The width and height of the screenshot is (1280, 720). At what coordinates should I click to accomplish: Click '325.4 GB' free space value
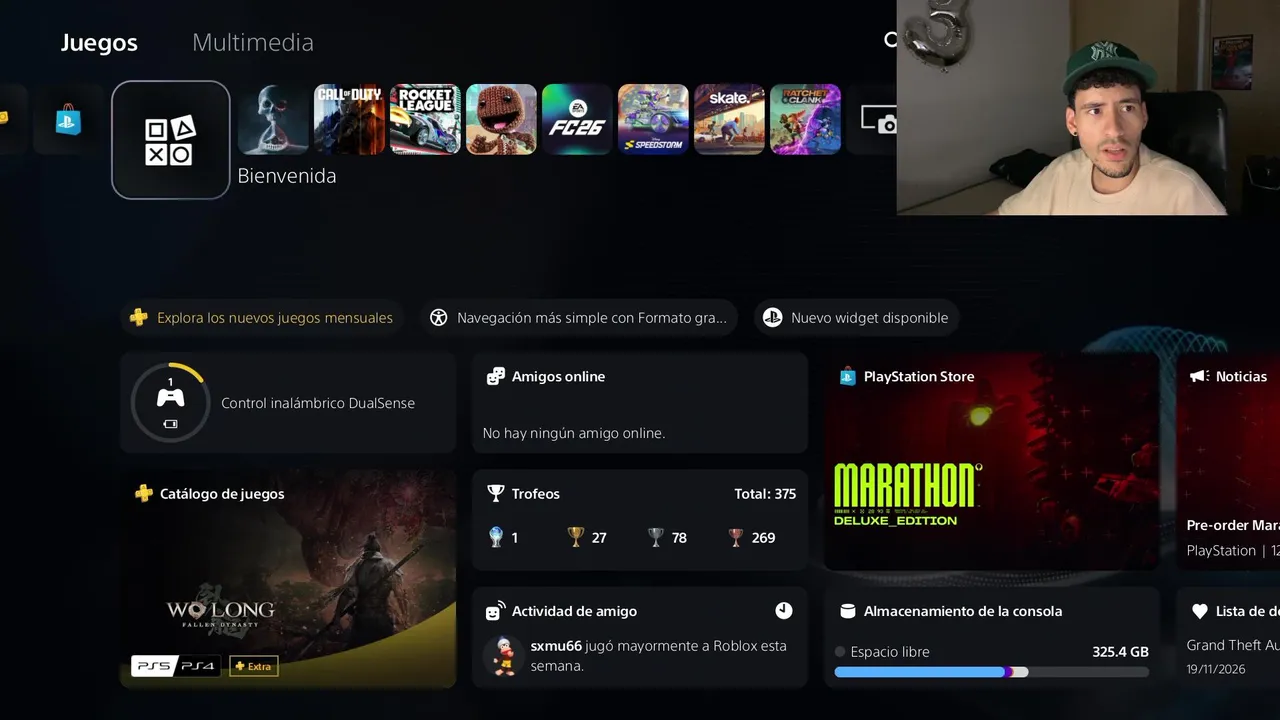tap(1120, 652)
